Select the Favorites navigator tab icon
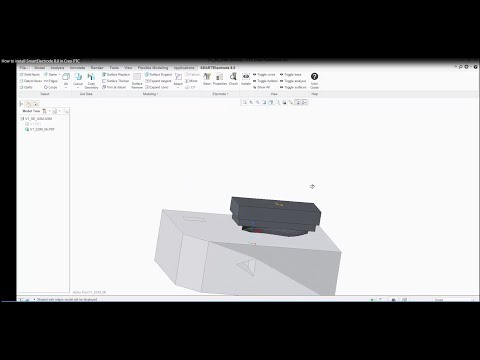Screen dimensions: 480x360 click(35, 104)
